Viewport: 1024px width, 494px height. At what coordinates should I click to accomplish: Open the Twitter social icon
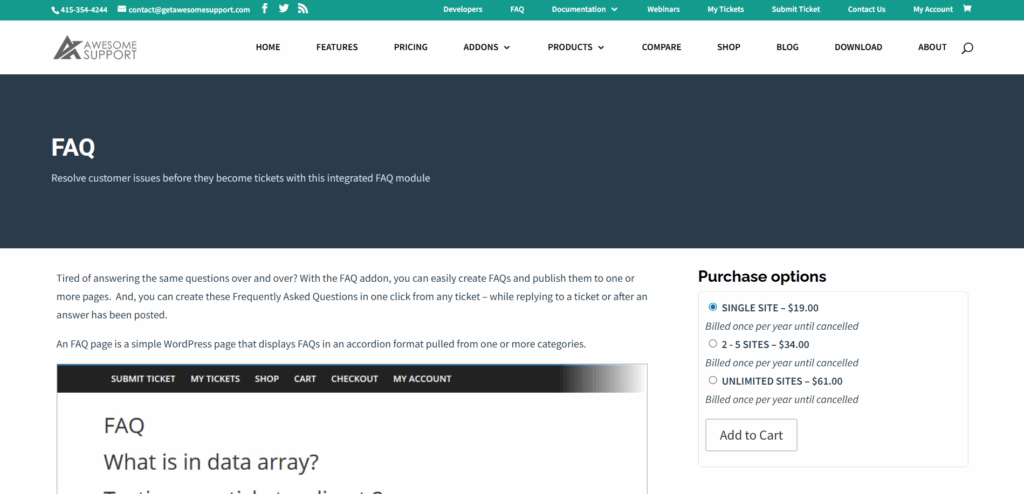(x=284, y=9)
